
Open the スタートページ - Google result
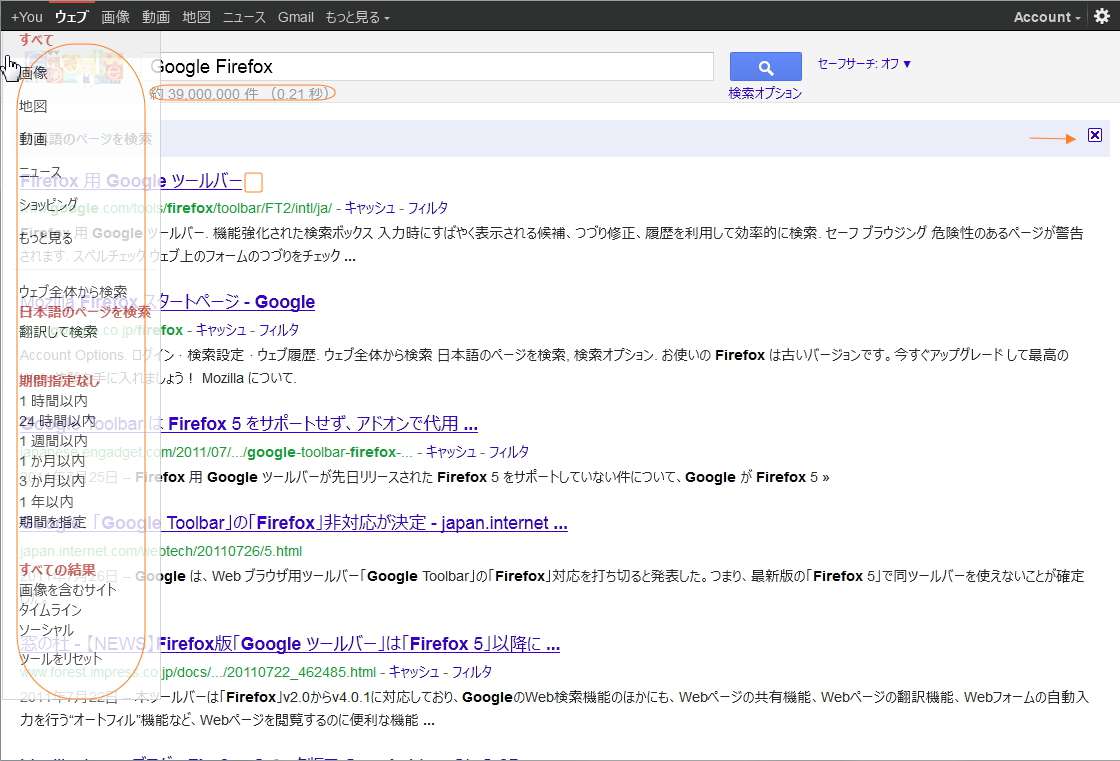(x=167, y=302)
